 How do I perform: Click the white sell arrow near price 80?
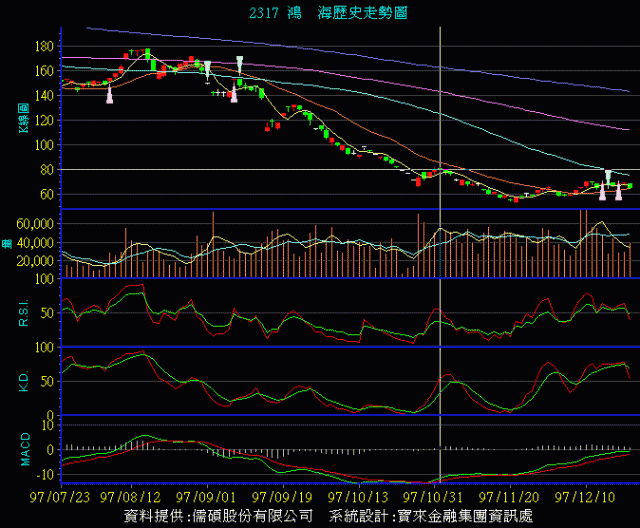608,178
